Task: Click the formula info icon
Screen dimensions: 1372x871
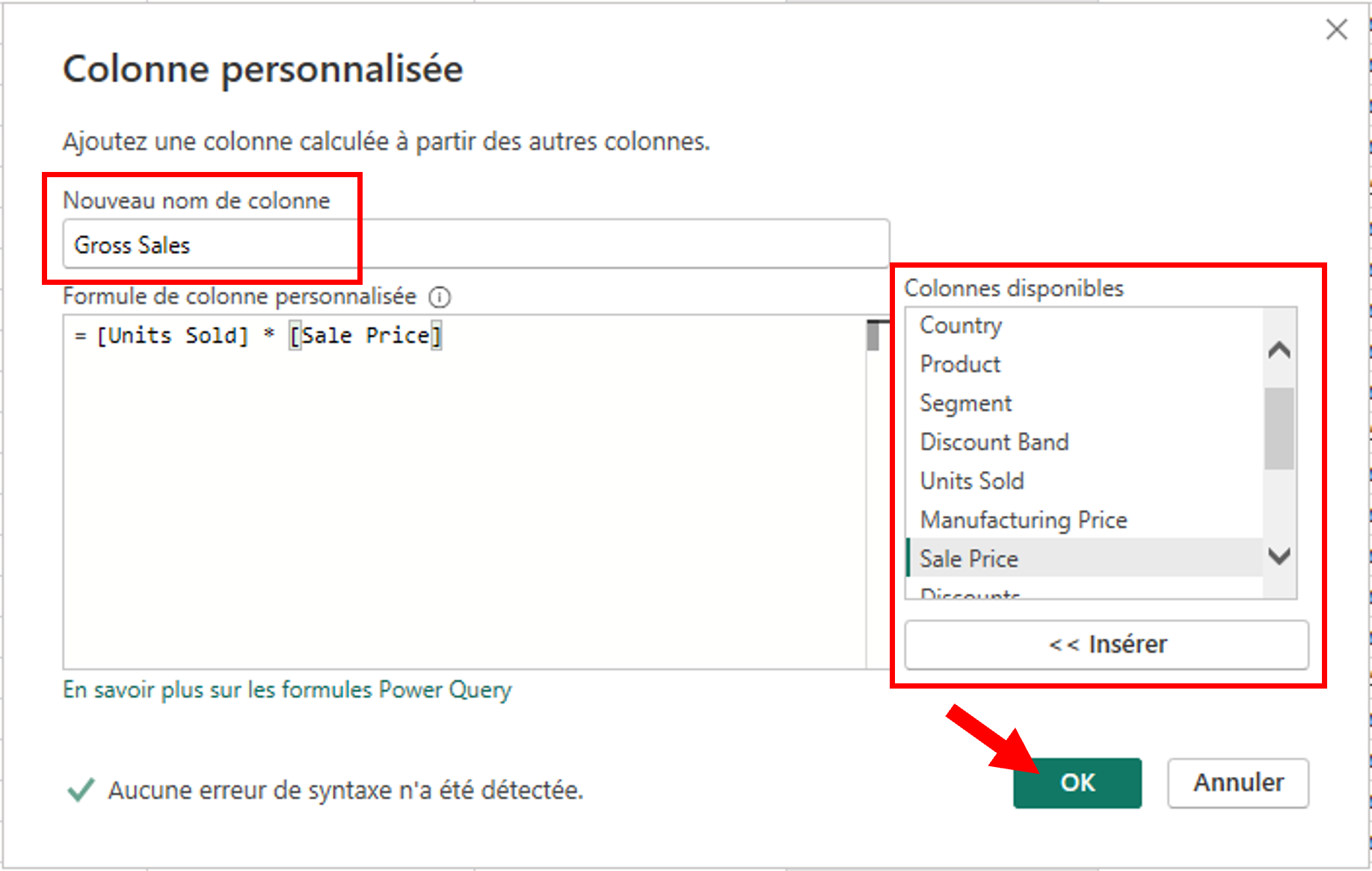Action: pyautogui.click(x=440, y=298)
